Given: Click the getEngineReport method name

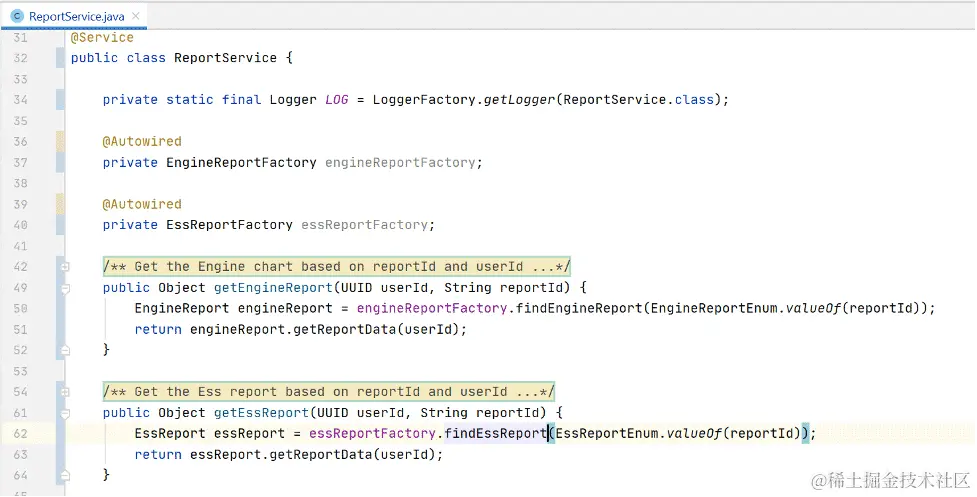Looking at the screenshot, I should pyautogui.click(x=273, y=288).
